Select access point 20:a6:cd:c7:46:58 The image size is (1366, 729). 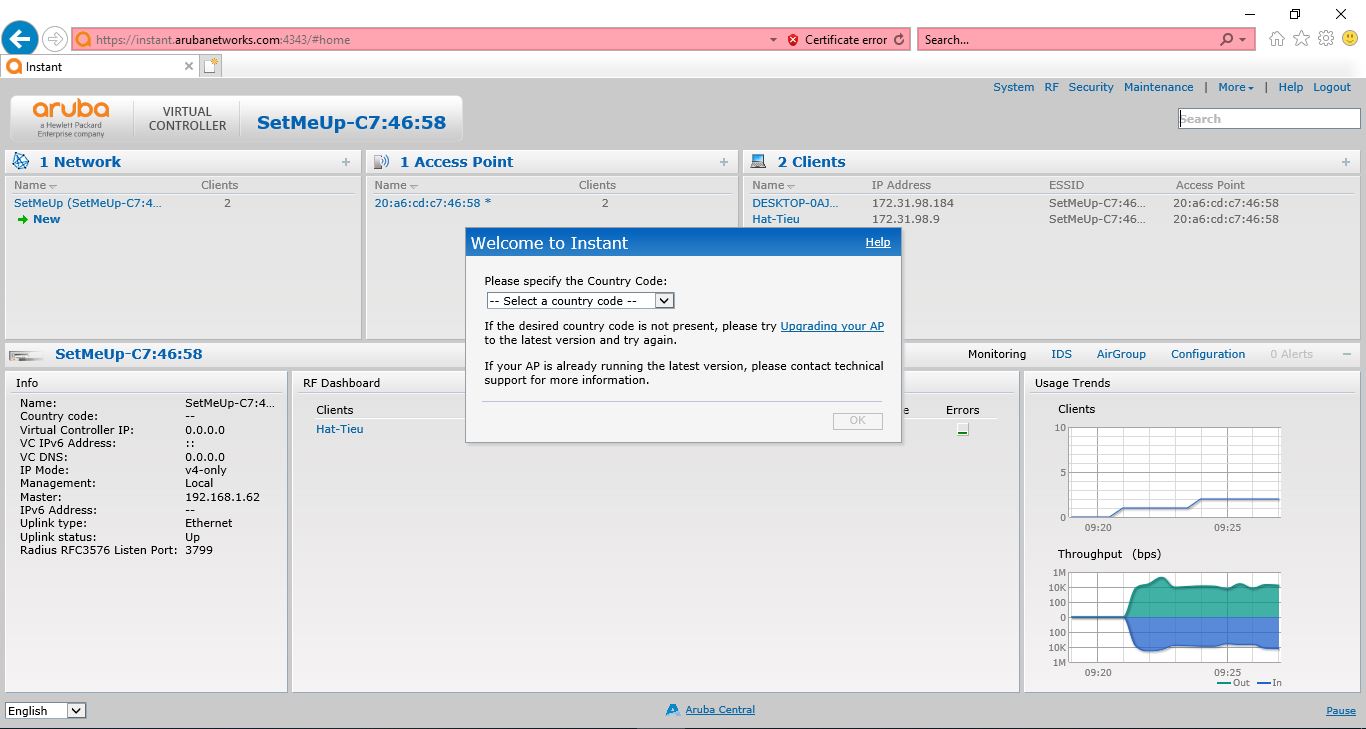433,203
